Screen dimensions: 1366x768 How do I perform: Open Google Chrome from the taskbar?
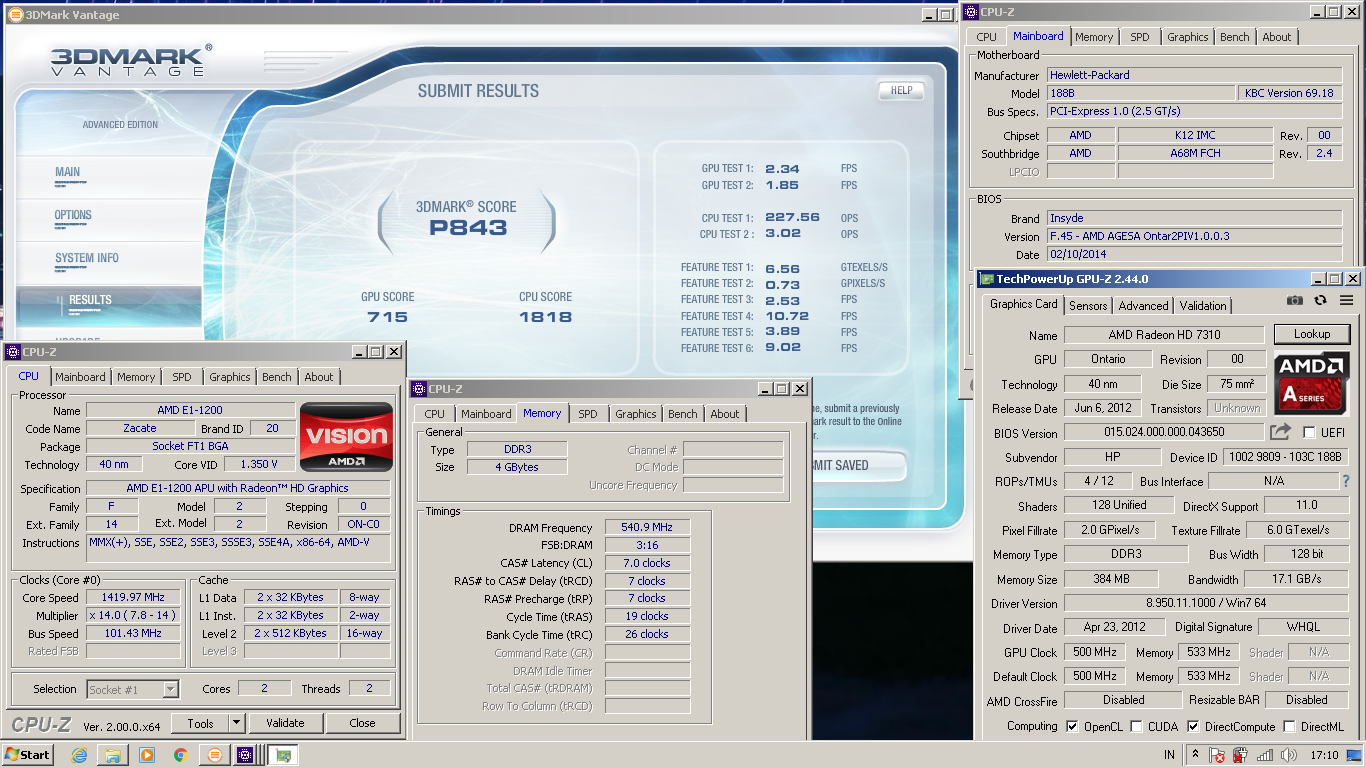pos(180,755)
